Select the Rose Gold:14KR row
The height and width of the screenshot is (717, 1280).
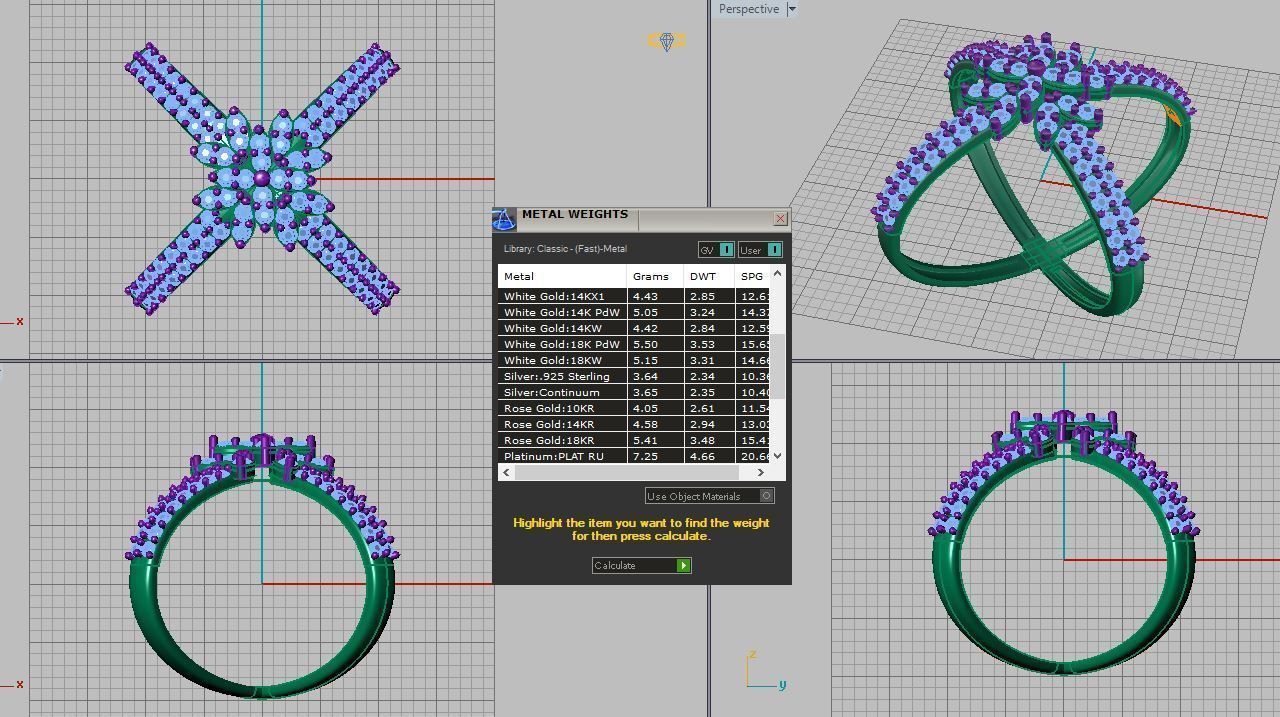[634, 424]
